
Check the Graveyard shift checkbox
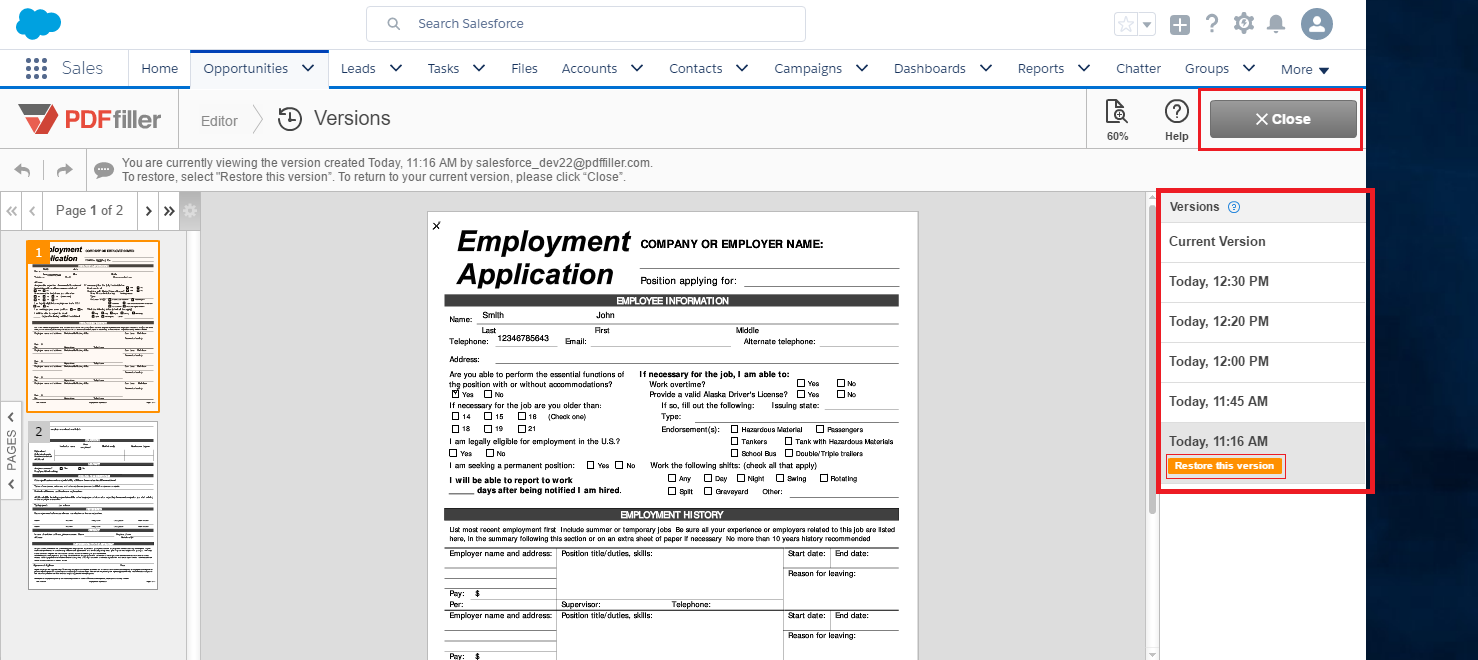tap(708, 491)
